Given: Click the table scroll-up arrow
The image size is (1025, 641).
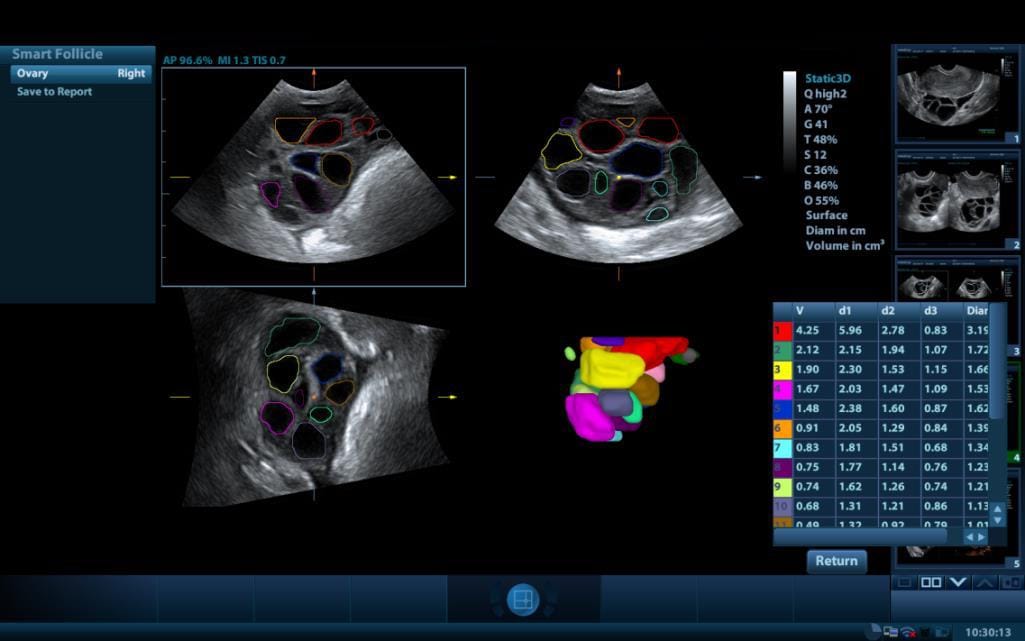Looking at the screenshot, I should tap(998, 508).
